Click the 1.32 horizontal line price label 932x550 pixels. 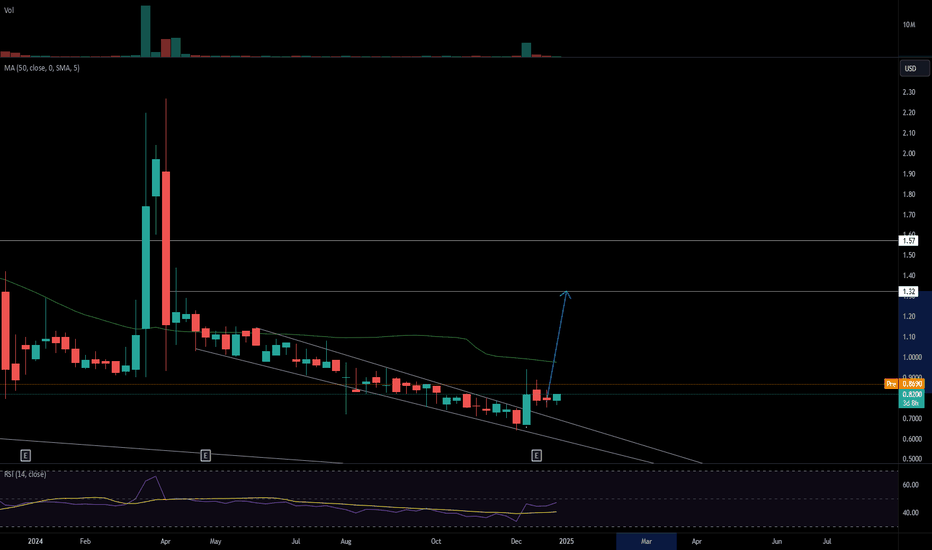point(909,291)
